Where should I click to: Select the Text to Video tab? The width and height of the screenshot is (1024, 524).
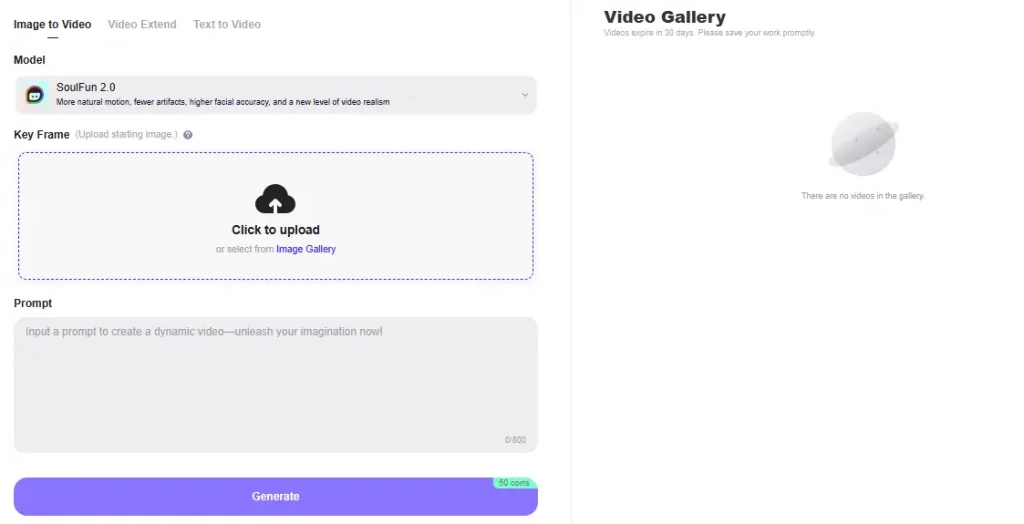click(227, 24)
